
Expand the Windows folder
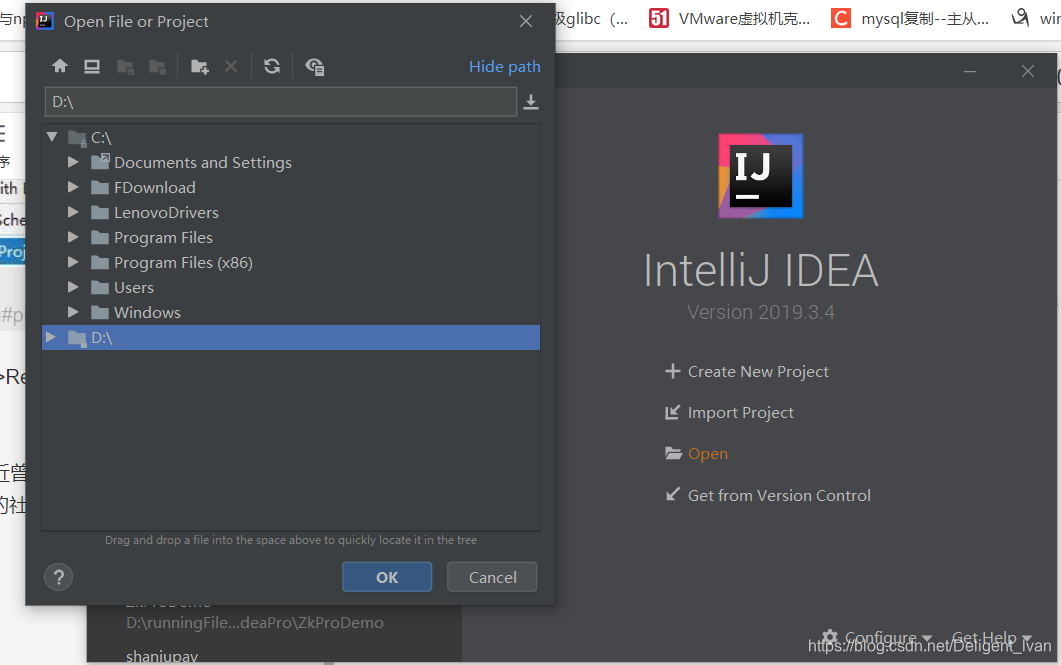point(73,313)
